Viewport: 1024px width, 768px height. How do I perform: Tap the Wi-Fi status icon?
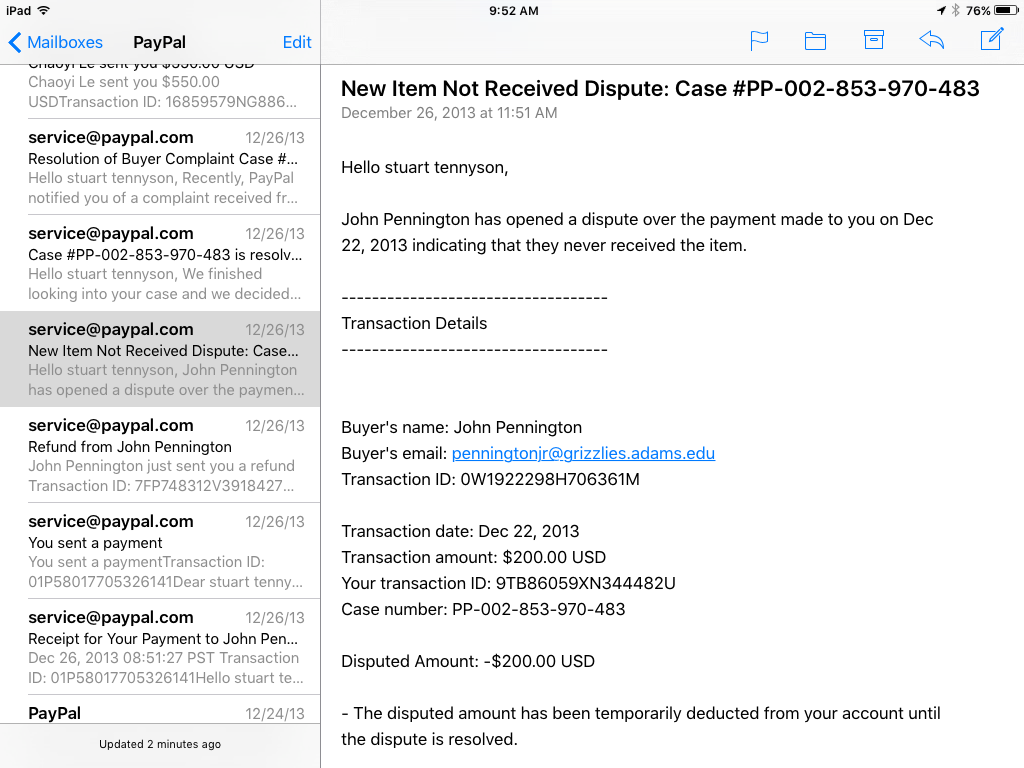[x=44, y=10]
